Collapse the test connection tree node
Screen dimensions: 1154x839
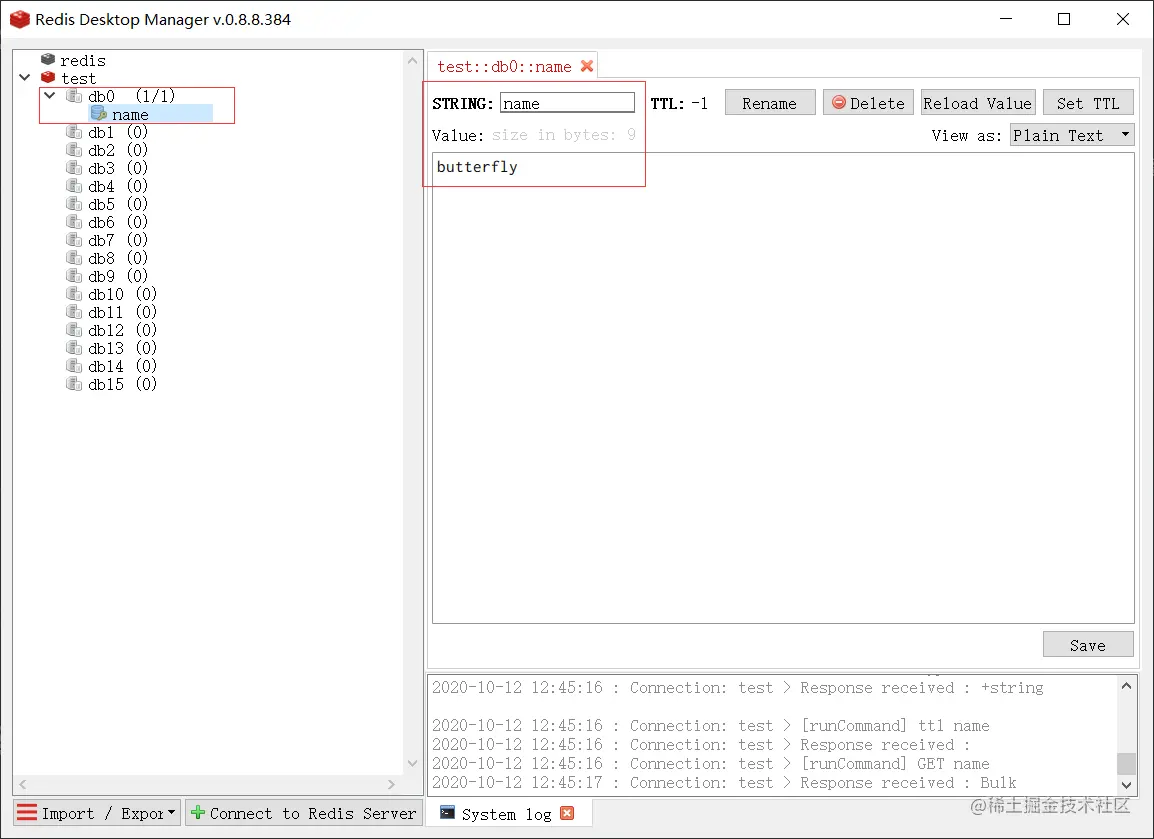[24, 77]
